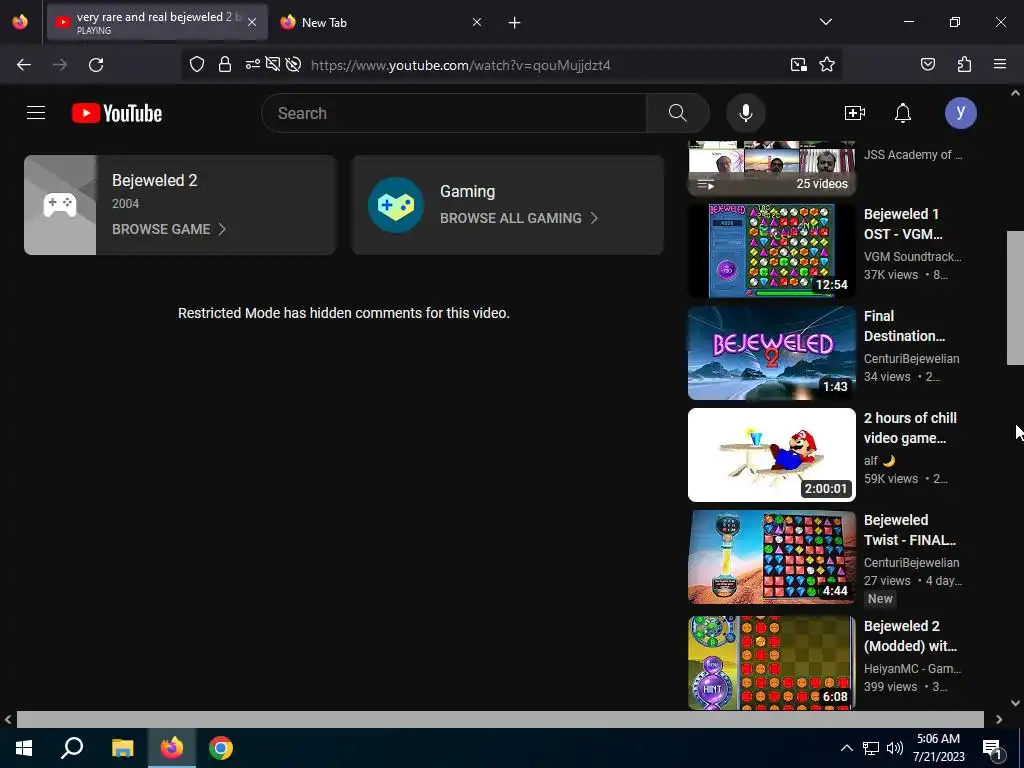Expand the list all tabs dropdown arrow
Screen dimensions: 1024x768
825,22
